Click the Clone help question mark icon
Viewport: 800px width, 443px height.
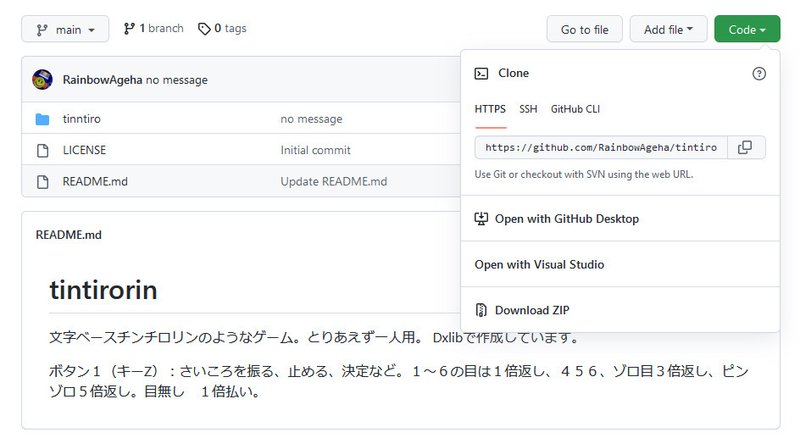coord(759,73)
